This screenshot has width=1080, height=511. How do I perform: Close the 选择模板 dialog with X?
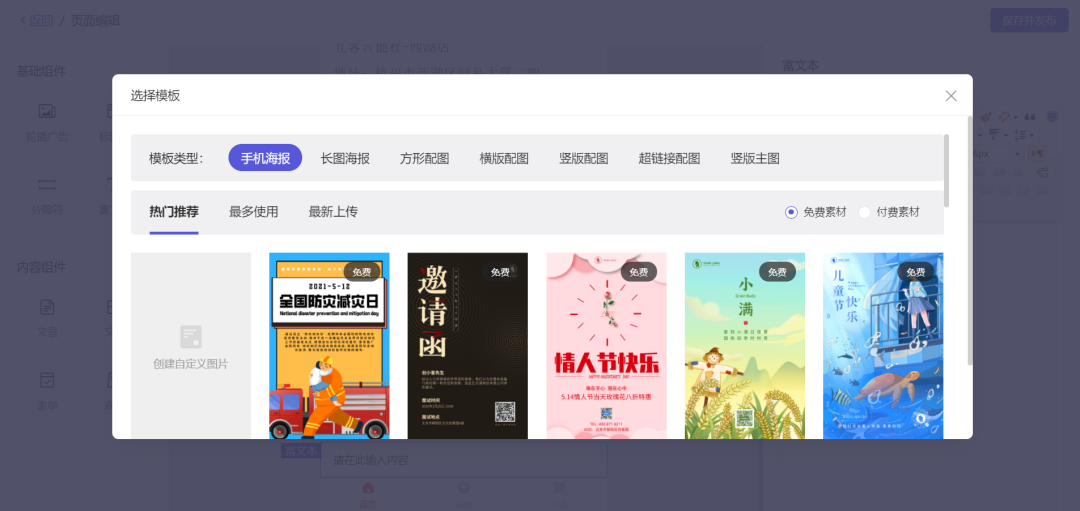(x=951, y=96)
